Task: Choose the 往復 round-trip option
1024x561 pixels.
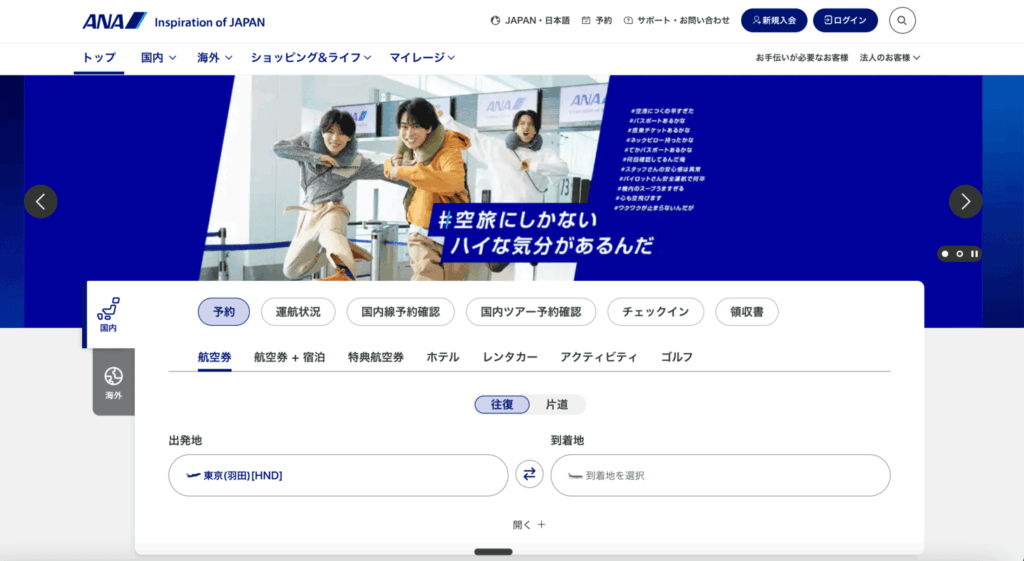Action: [x=502, y=404]
